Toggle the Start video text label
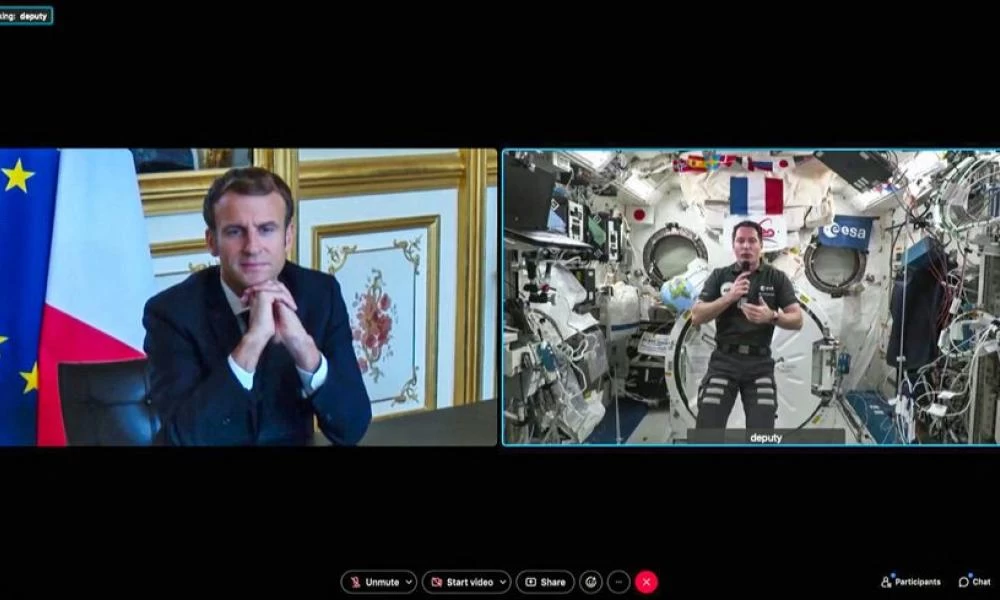Screen dimensions: 1000x600 coord(469,582)
